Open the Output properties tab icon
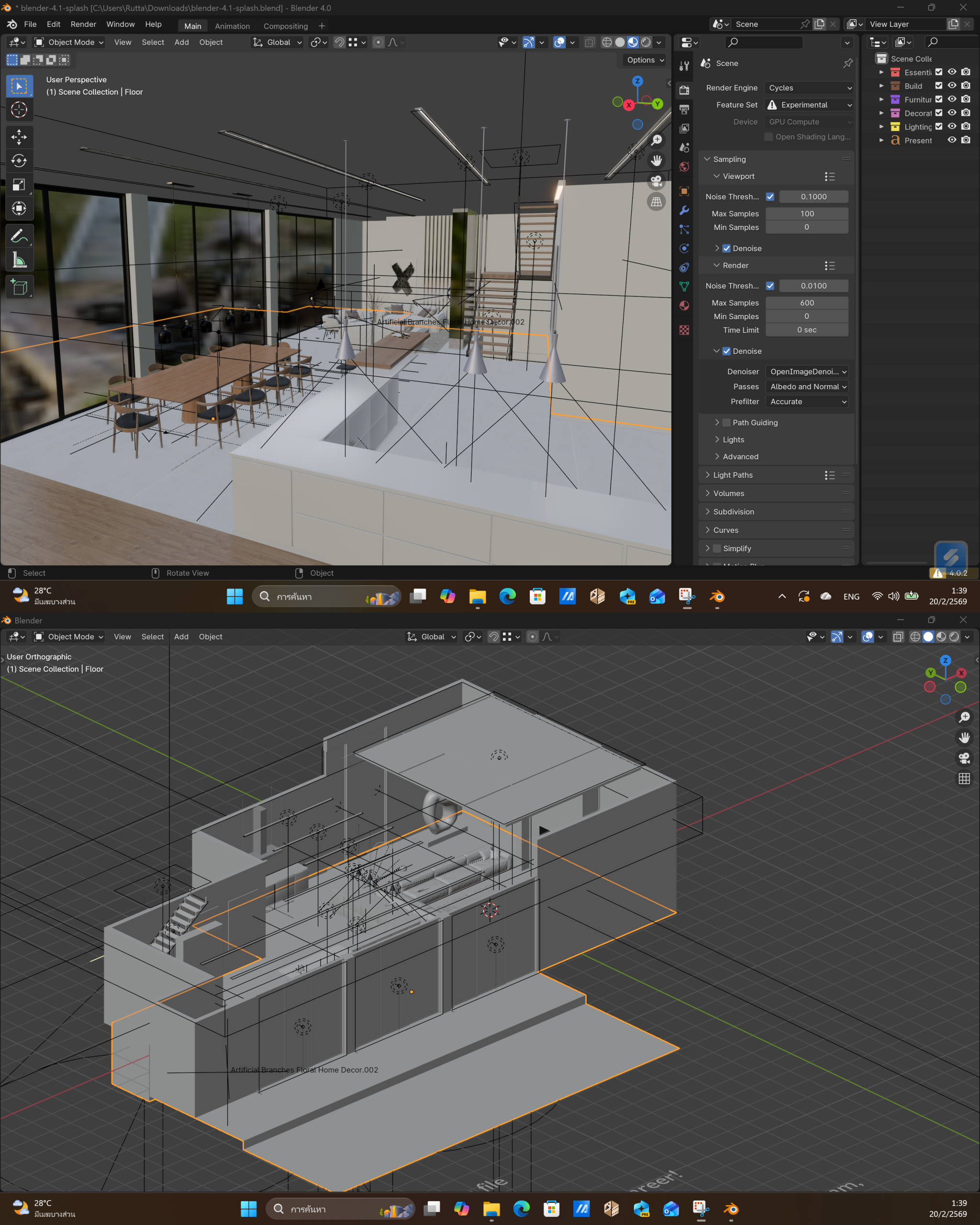The height and width of the screenshot is (1225, 980). (684, 109)
